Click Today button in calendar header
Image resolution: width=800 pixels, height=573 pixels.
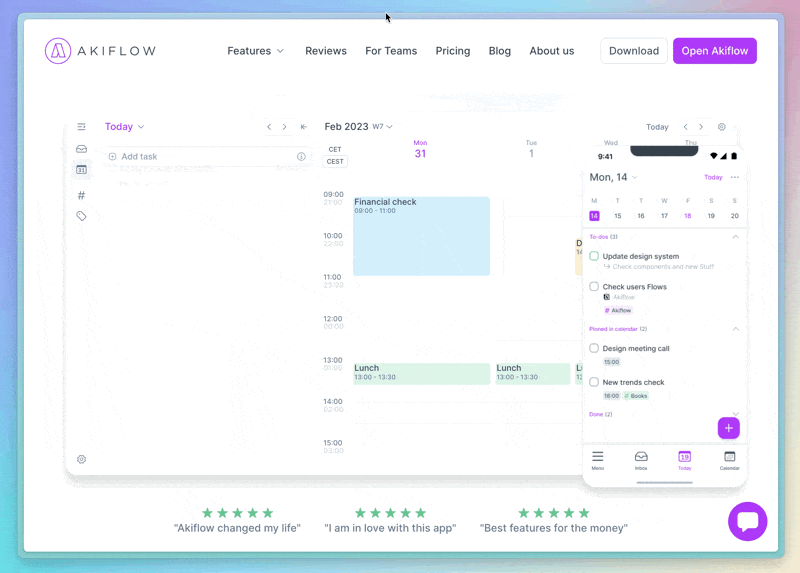[657, 127]
